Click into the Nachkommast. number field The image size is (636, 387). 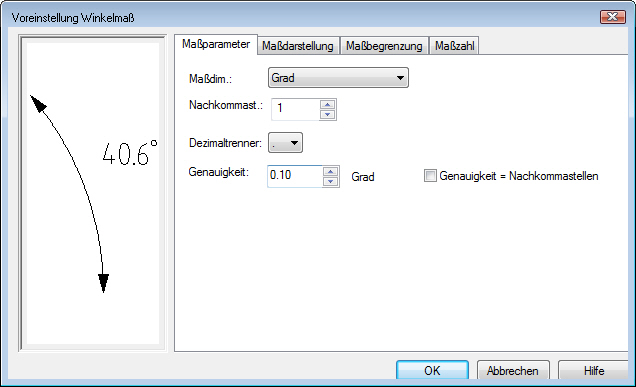[x=296, y=110]
